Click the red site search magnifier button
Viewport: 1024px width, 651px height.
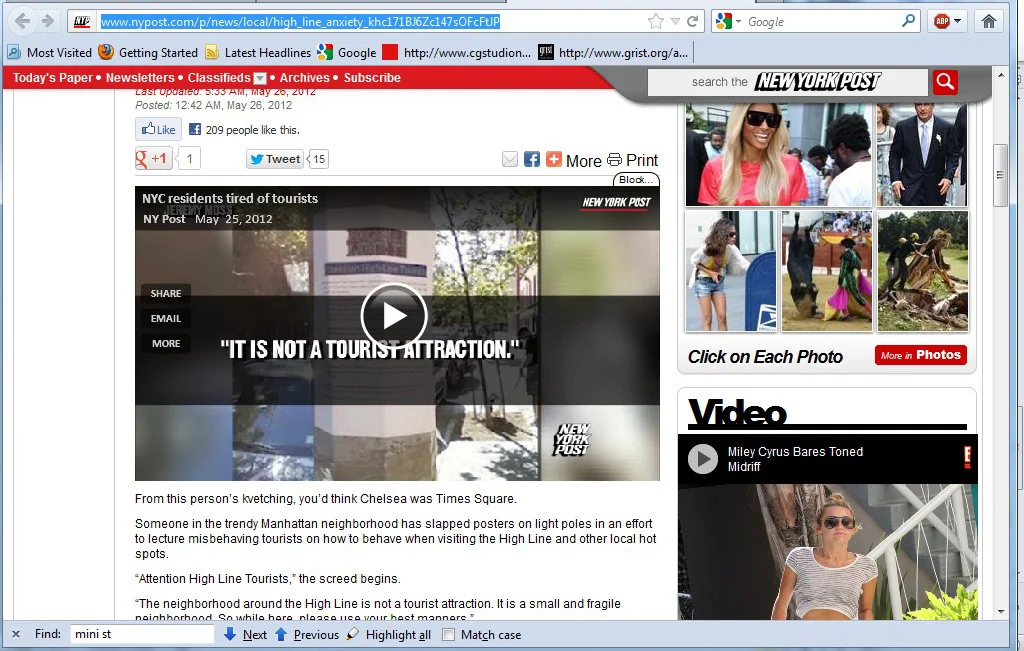945,82
